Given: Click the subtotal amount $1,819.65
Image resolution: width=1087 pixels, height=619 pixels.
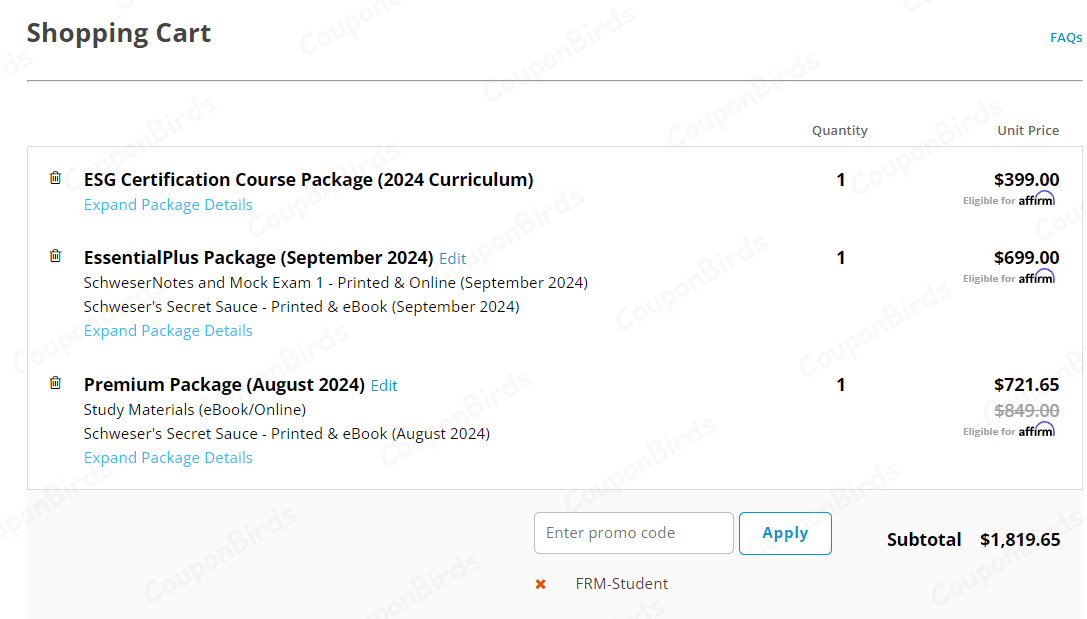Looking at the screenshot, I should 1019,539.
